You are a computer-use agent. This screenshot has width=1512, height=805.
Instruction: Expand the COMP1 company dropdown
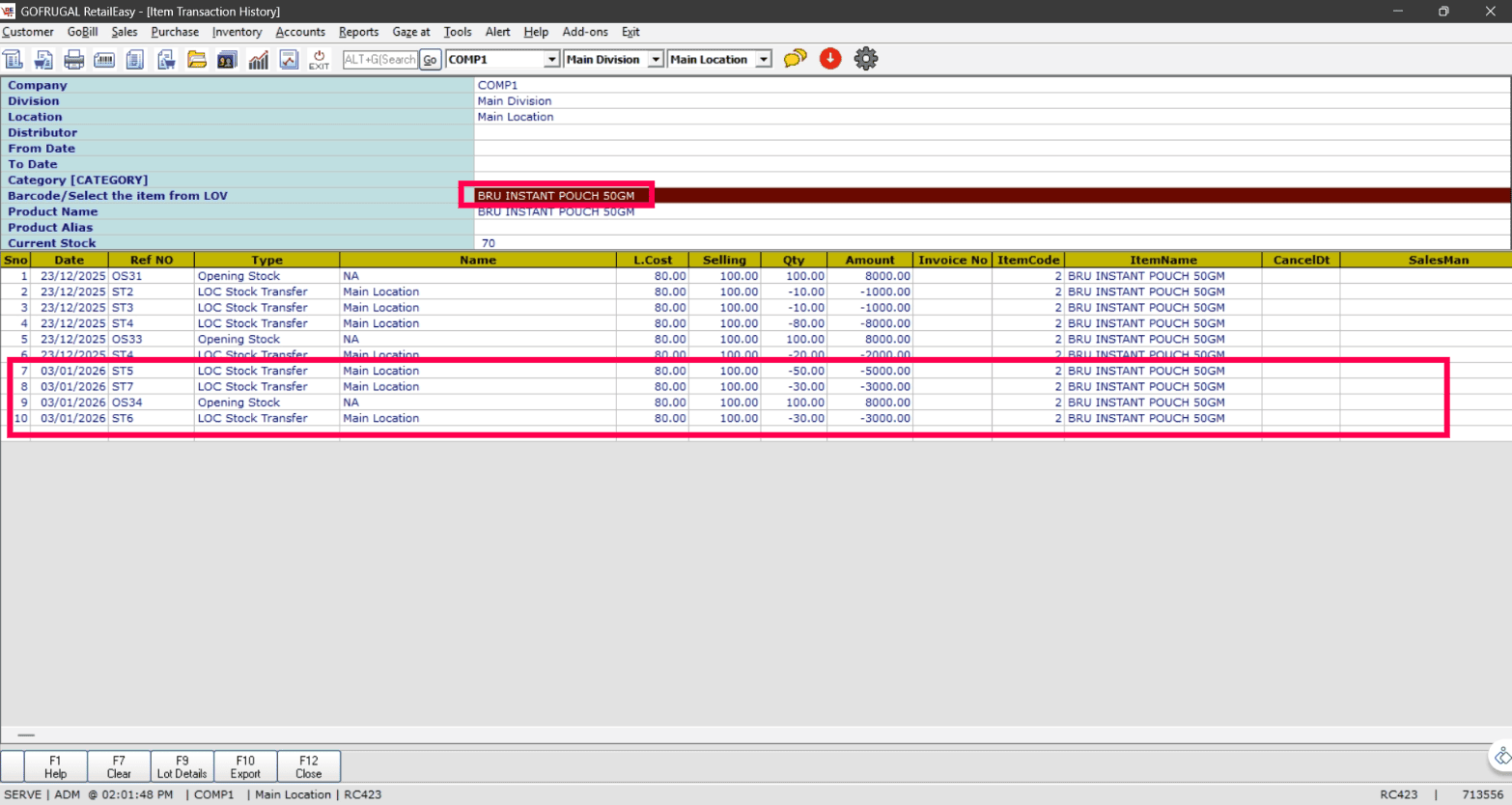pos(551,60)
